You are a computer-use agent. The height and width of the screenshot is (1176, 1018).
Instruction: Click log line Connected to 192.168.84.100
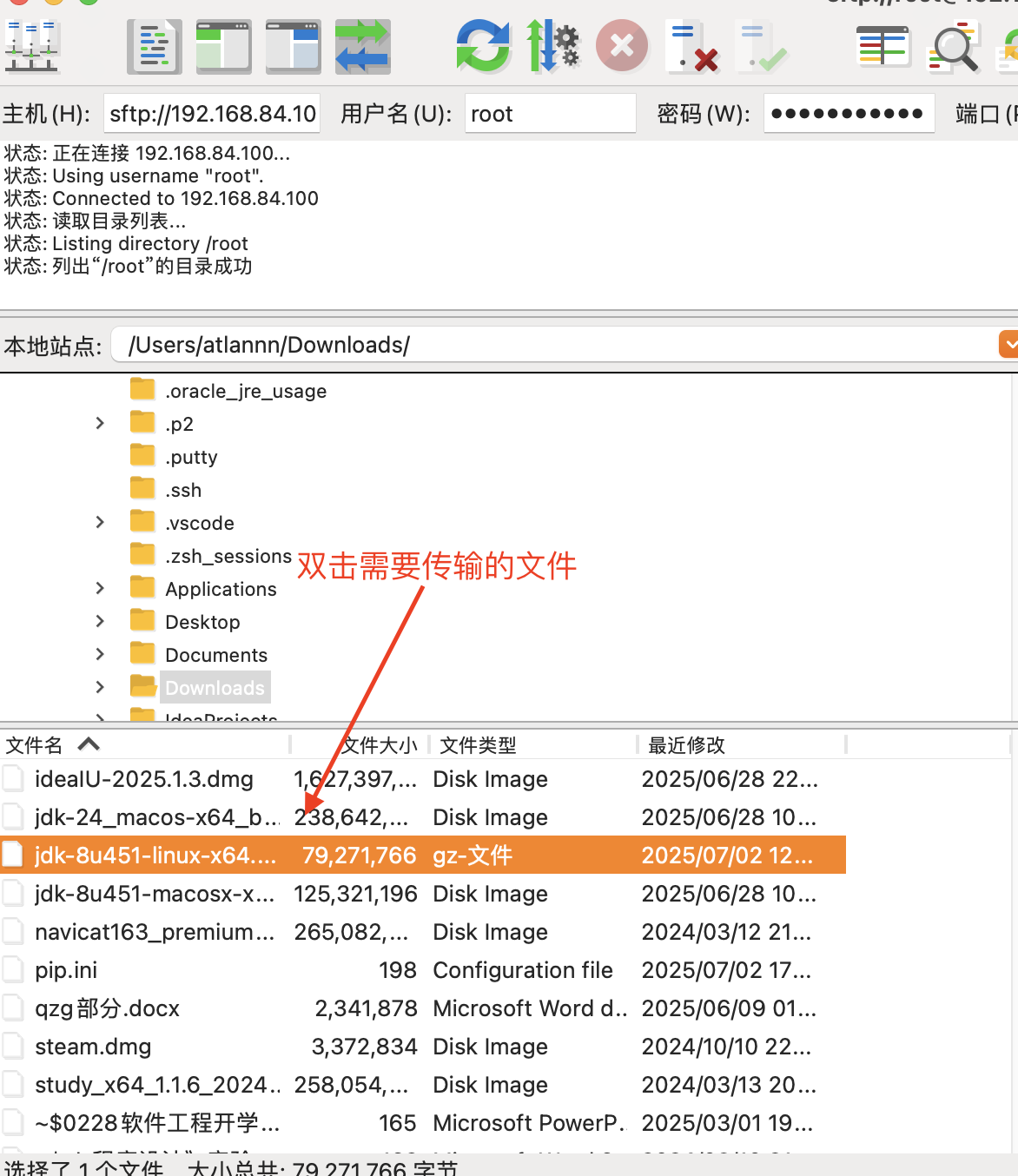(x=162, y=198)
